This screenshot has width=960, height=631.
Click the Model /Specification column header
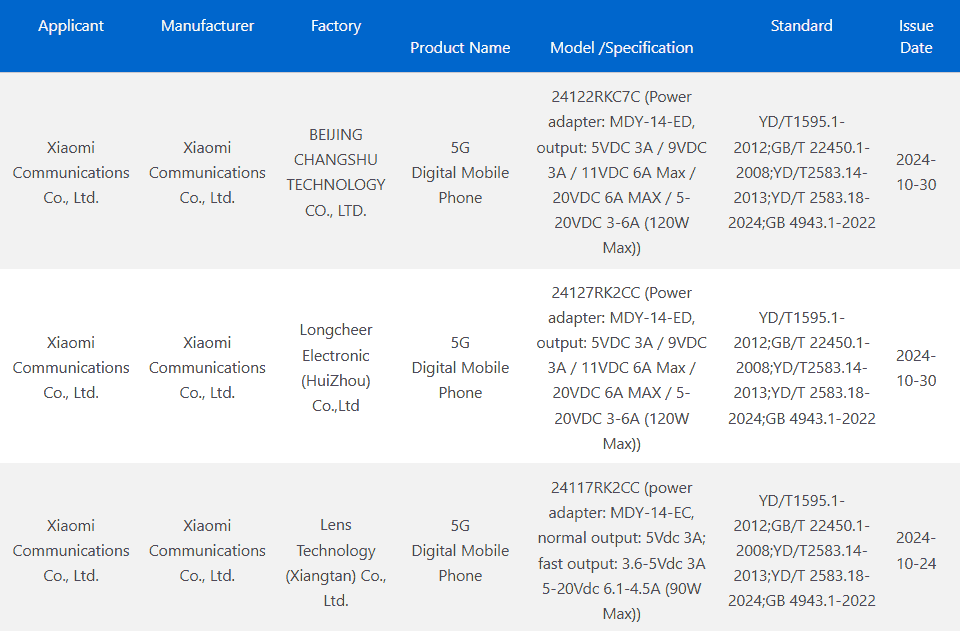(x=621, y=47)
